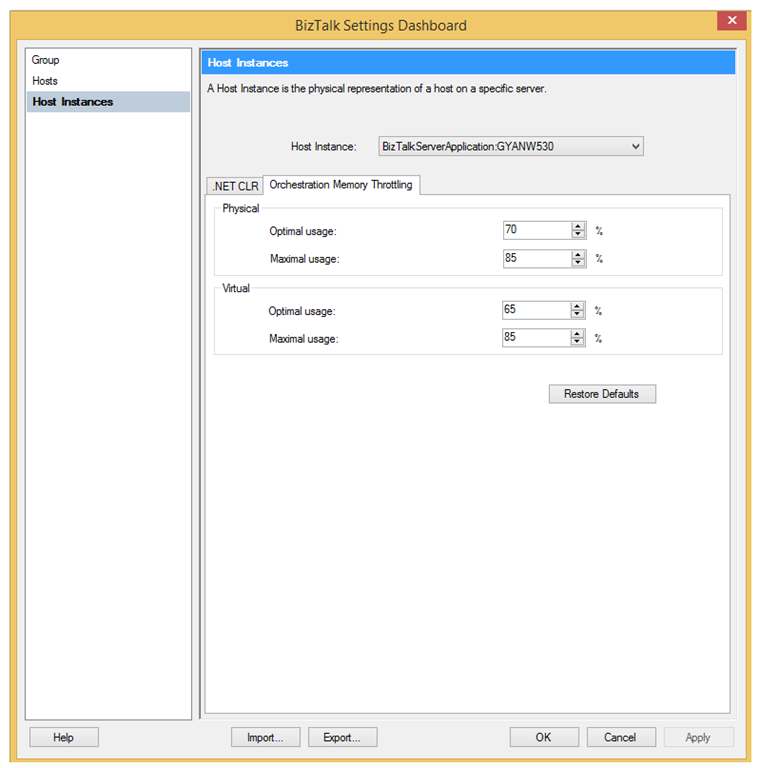
Task: Decrease Physical Optimal usage with down arrow
Action: click(x=578, y=234)
